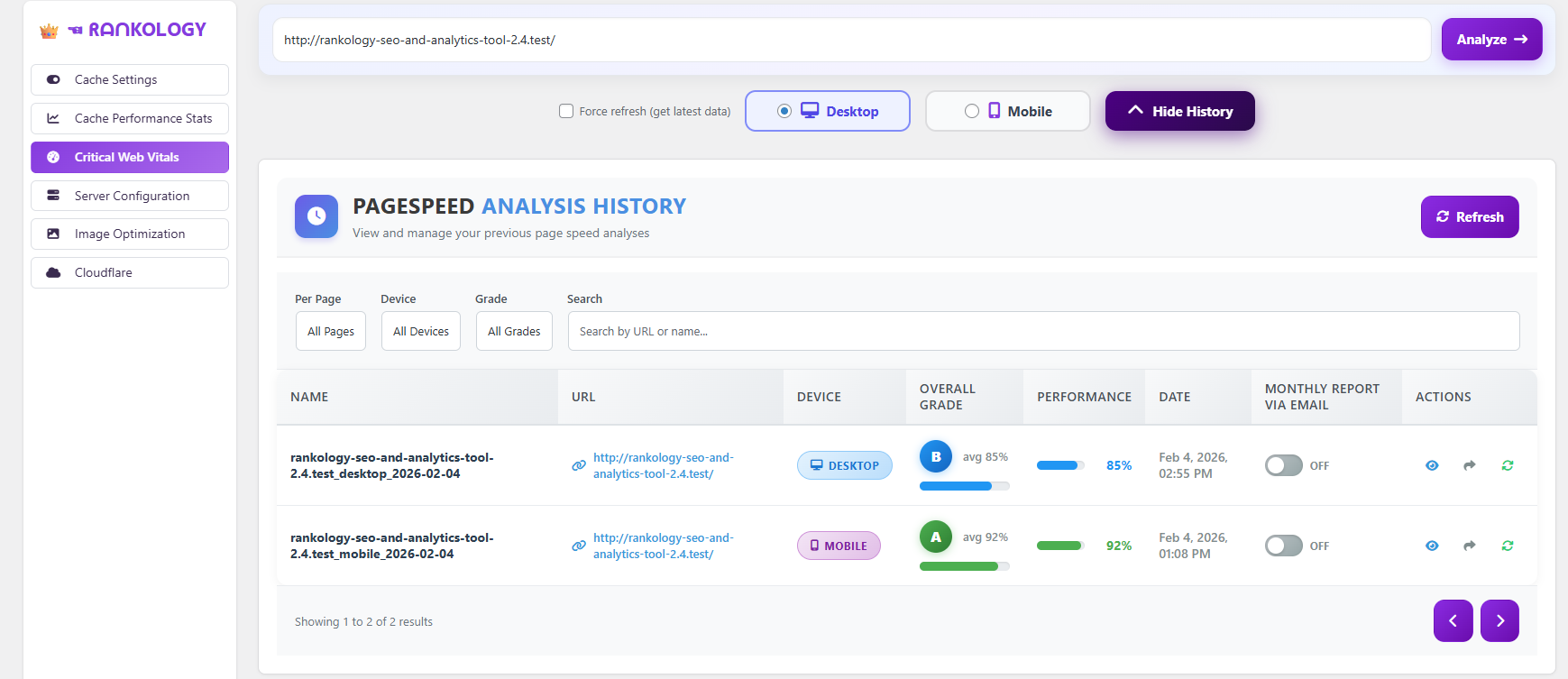The width and height of the screenshot is (1568, 679).
Task: Collapse the panel with Hide History
Action: pyautogui.click(x=1179, y=111)
